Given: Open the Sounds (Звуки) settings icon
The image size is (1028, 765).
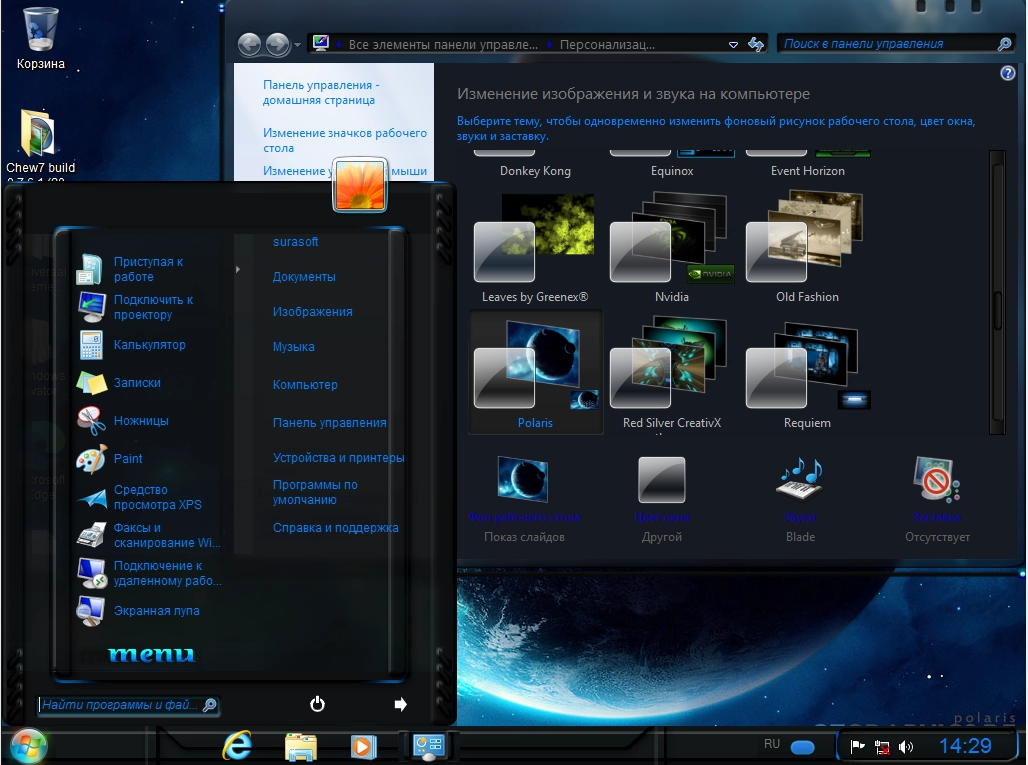Looking at the screenshot, I should (800, 482).
